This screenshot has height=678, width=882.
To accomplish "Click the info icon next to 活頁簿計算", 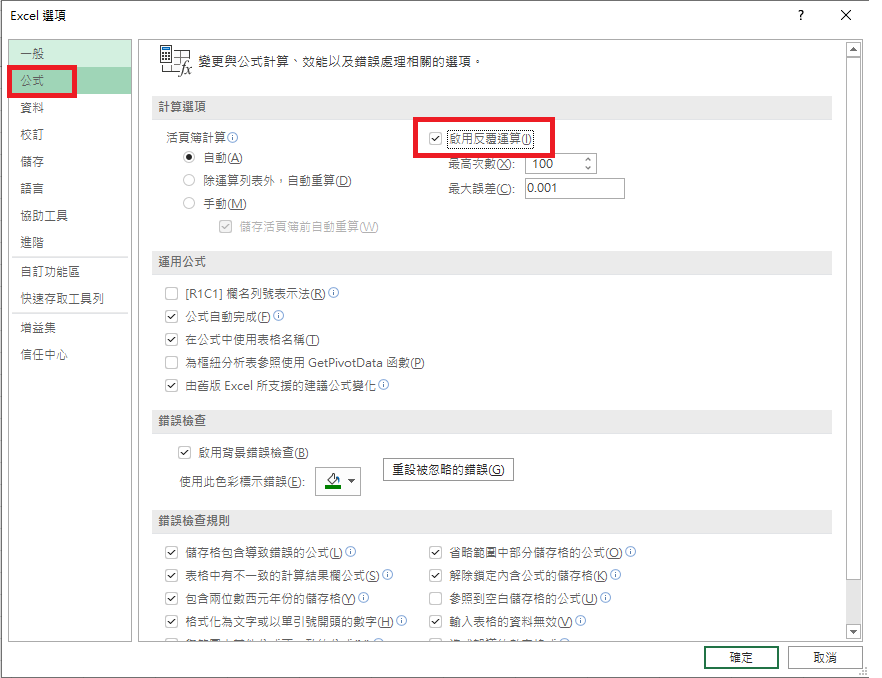I will tap(233, 137).
